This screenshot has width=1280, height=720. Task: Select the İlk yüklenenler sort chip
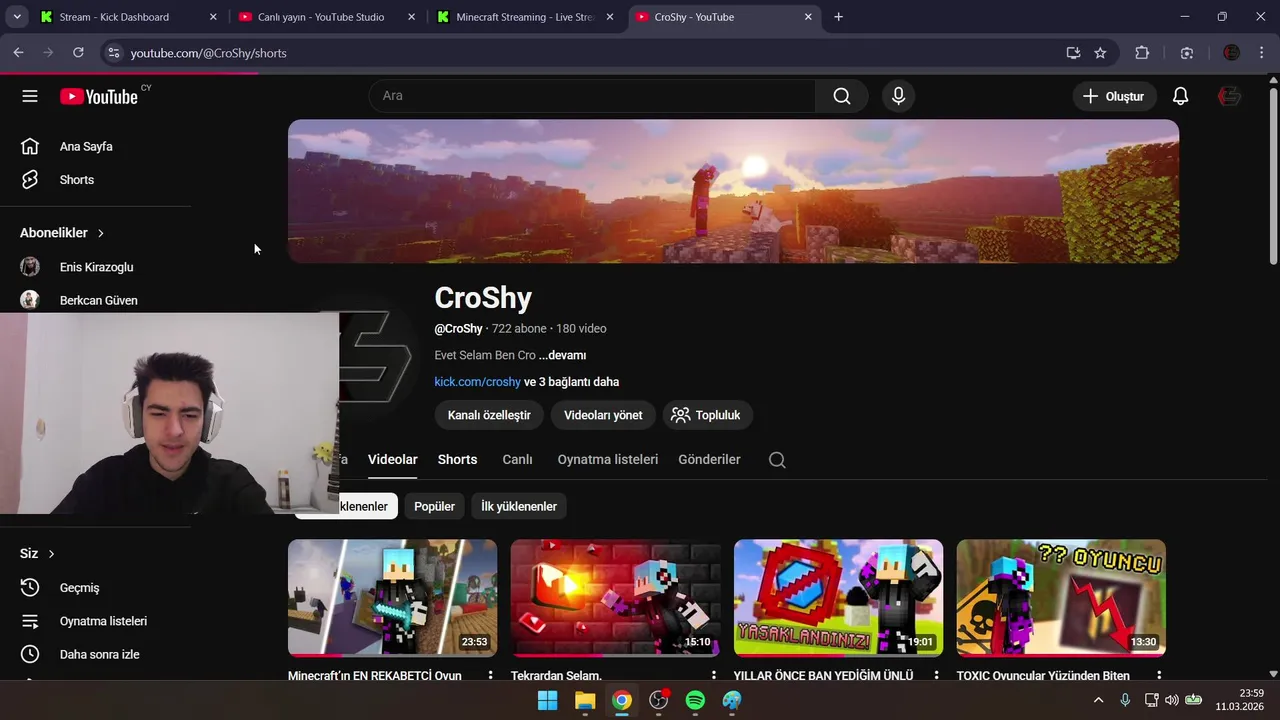click(x=519, y=507)
